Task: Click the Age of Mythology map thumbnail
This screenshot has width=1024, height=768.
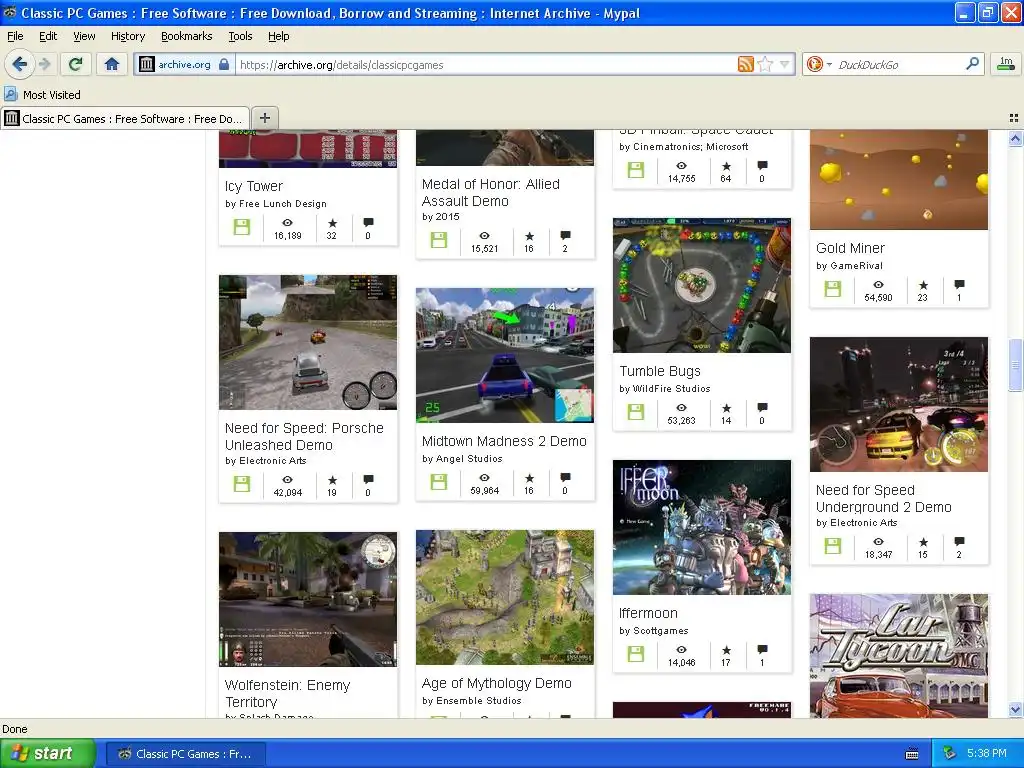Action: 505,598
